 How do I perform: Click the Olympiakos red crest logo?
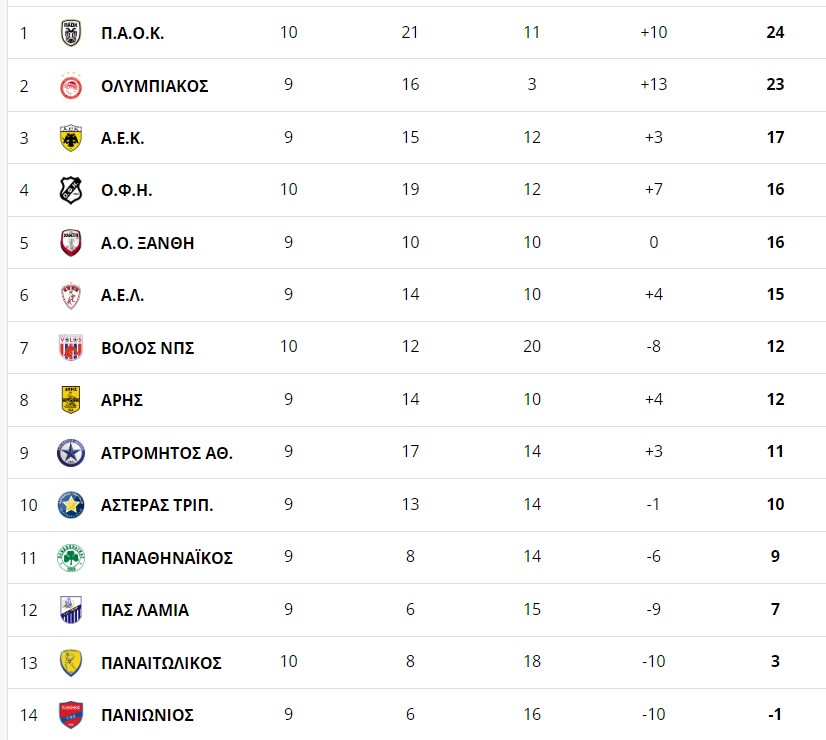[x=71, y=86]
